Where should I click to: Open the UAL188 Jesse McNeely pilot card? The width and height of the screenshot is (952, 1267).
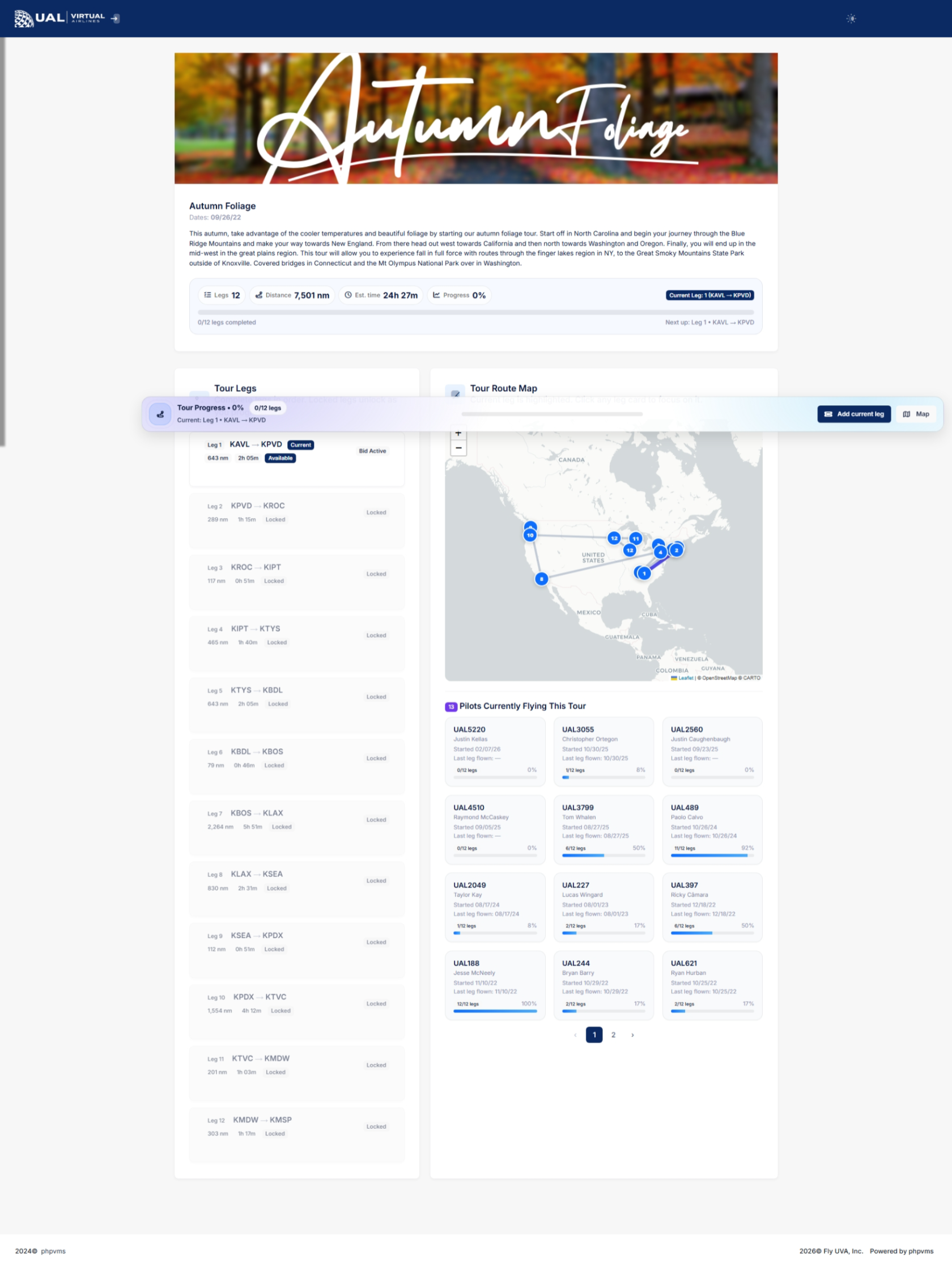point(495,985)
